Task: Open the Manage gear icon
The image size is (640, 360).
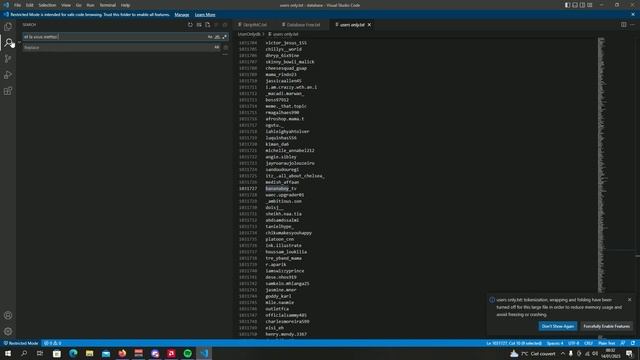Action: pos(8,331)
